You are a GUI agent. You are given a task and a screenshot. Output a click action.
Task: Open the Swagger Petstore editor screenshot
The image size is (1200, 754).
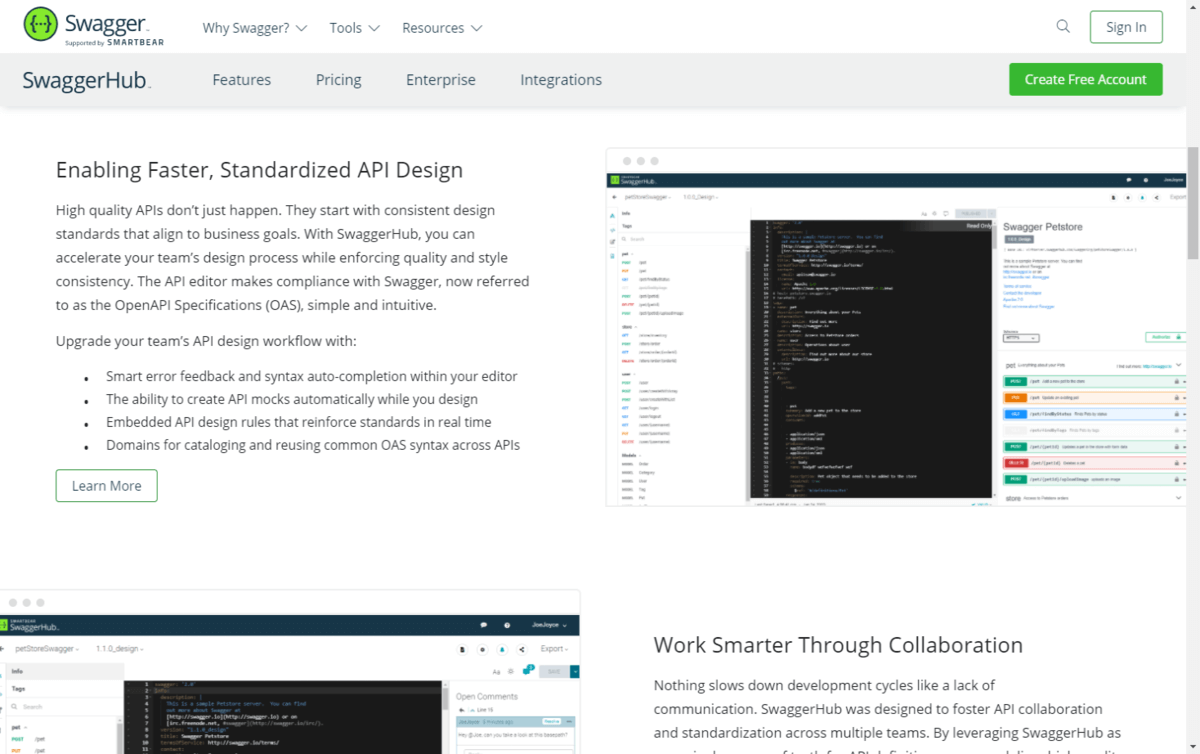coord(895,327)
